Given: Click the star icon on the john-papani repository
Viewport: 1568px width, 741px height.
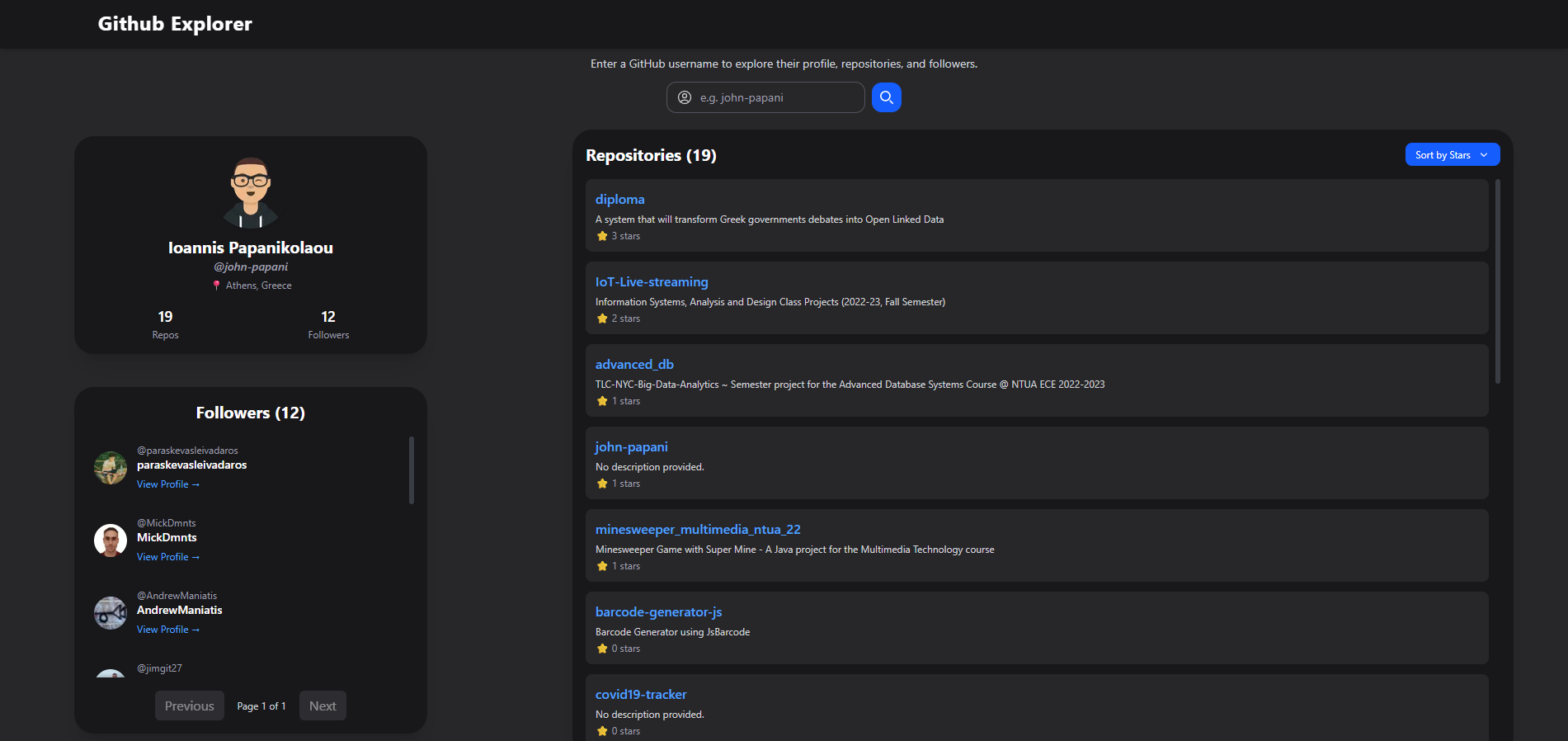Looking at the screenshot, I should [x=602, y=484].
